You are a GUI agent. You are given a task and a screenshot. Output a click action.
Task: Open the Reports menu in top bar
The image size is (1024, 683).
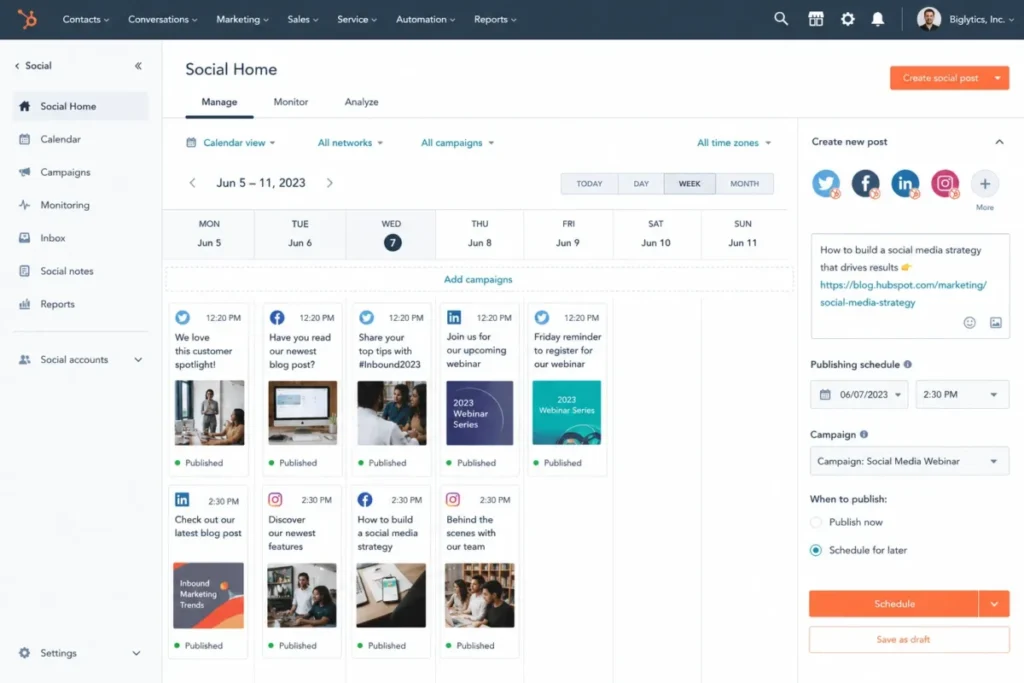click(x=495, y=19)
